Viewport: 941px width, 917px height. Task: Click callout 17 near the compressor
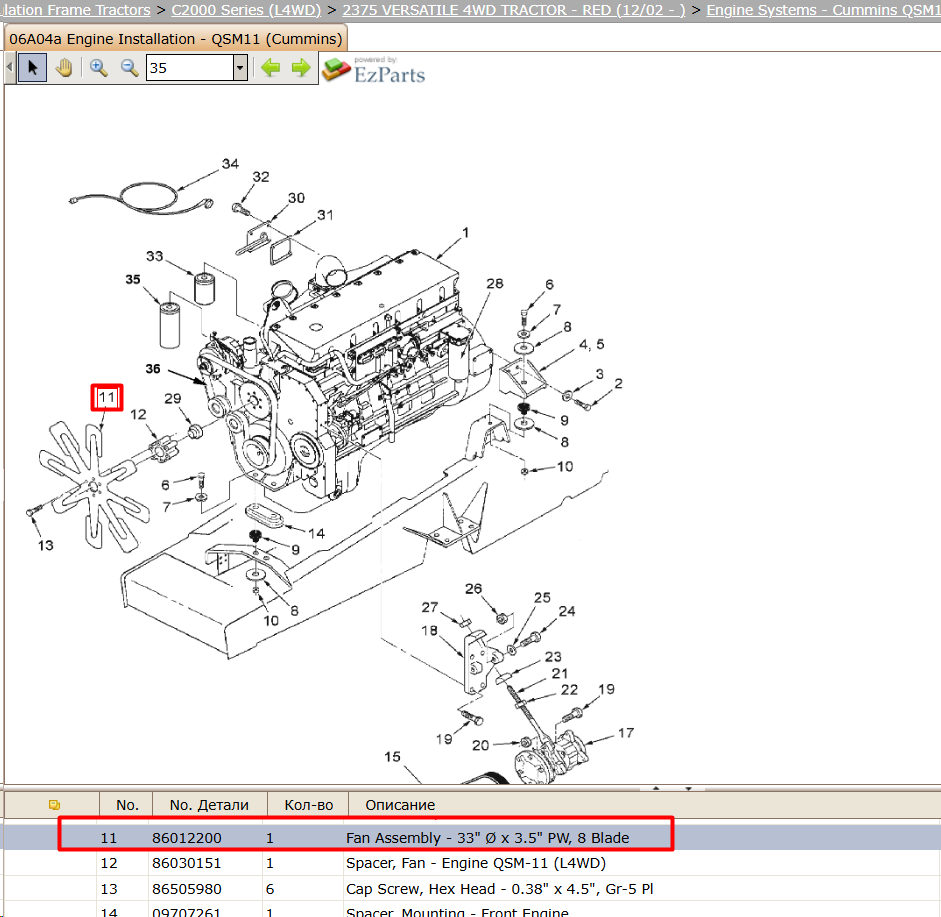pyautogui.click(x=626, y=733)
